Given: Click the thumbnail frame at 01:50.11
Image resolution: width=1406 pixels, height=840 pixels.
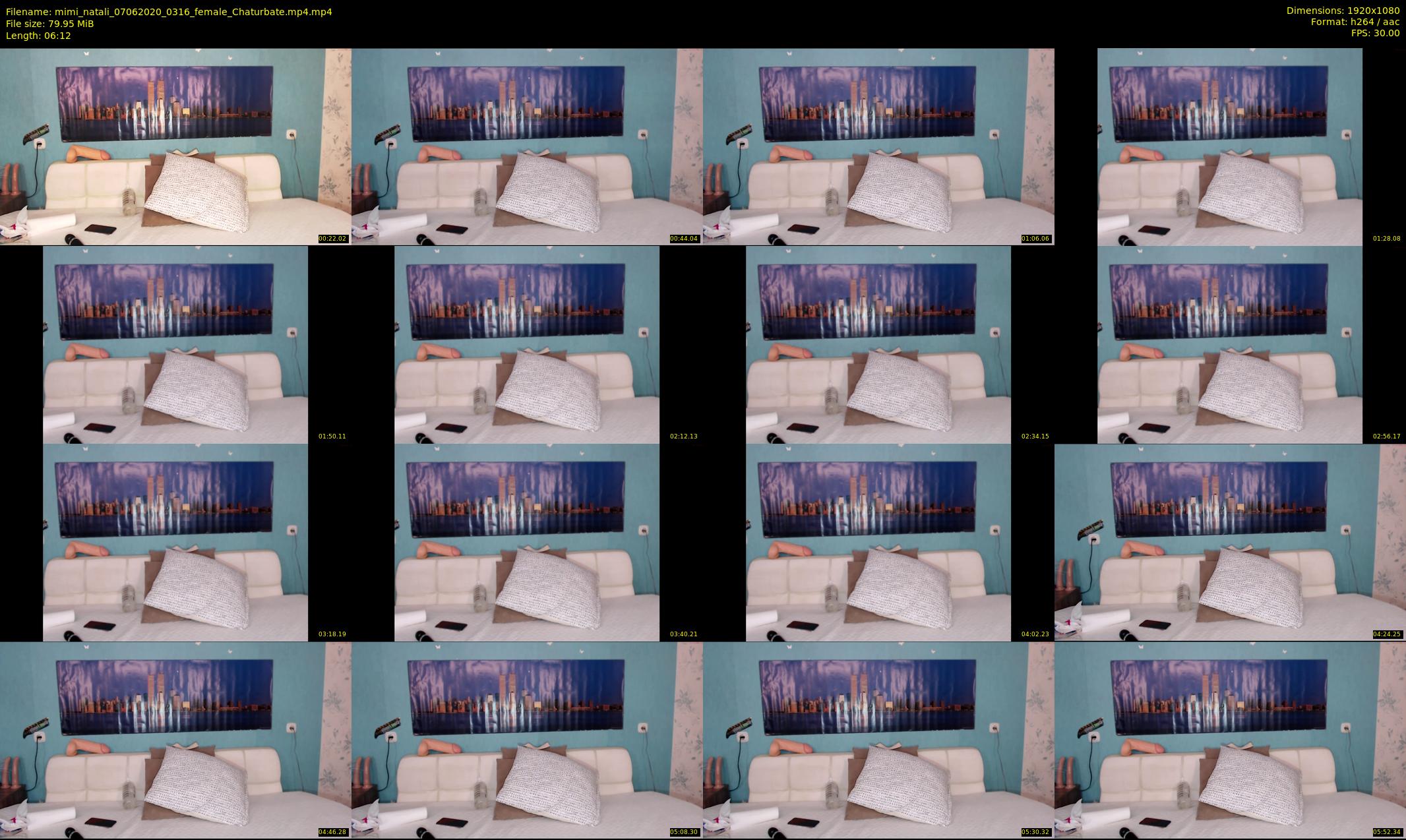Looking at the screenshot, I should coord(175,344).
